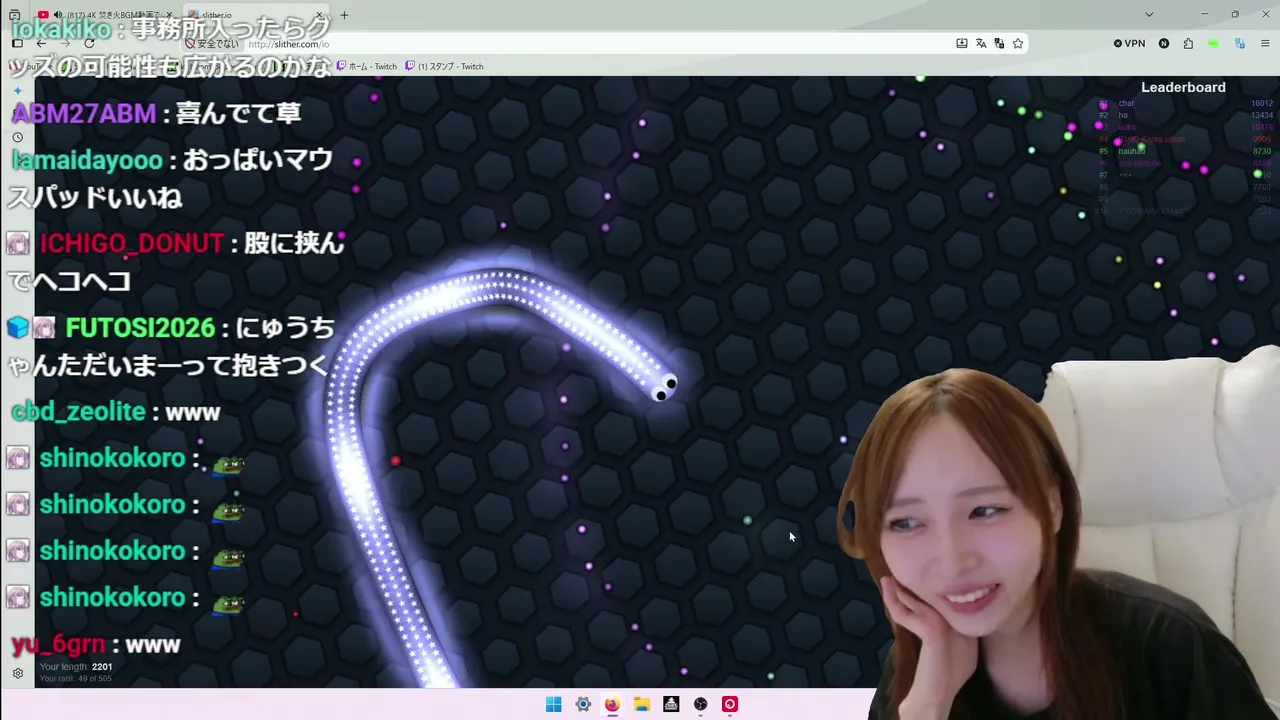Open File Explorer from the taskbar
Screen dimensions: 1280x720
[642, 704]
